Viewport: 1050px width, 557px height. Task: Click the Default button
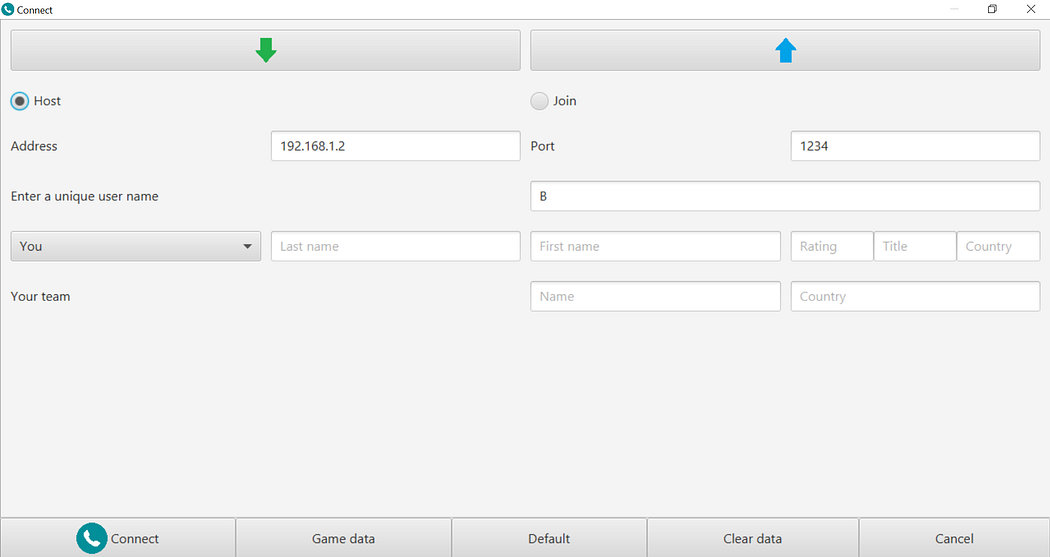click(549, 538)
